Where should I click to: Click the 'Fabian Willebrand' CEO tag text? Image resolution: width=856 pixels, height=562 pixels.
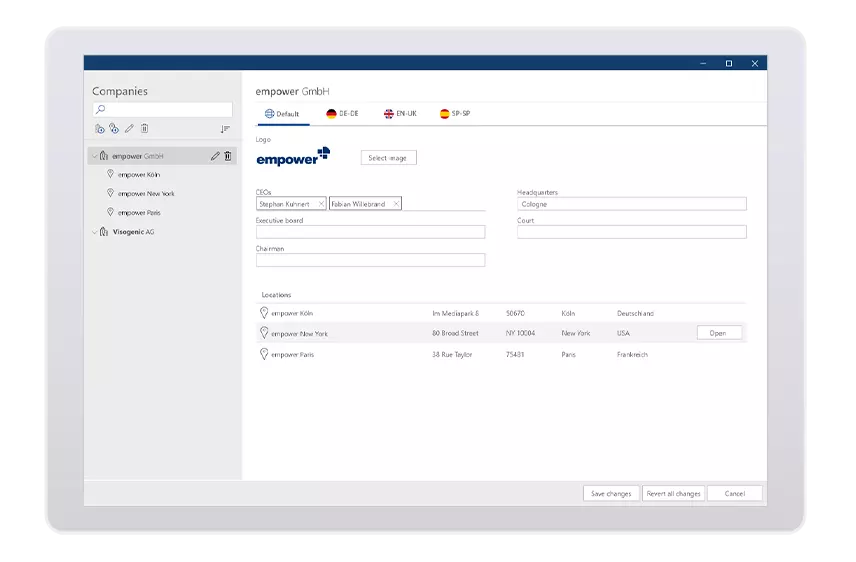pos(358,204)
